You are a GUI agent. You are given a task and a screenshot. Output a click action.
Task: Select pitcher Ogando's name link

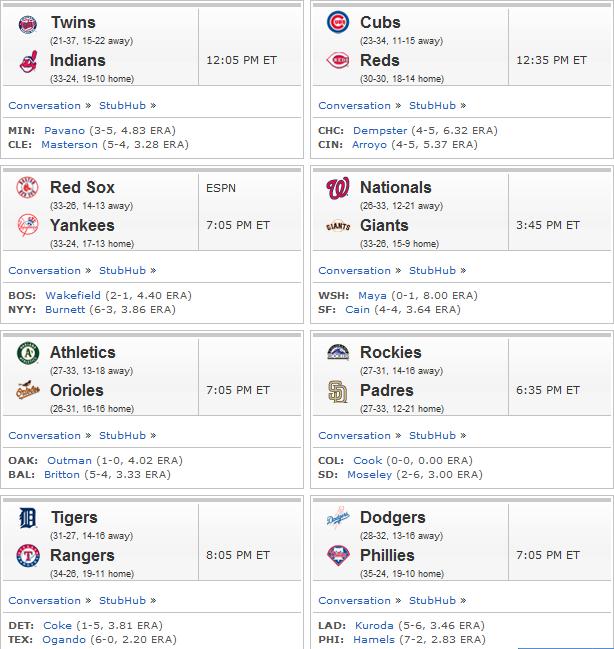[64, 639]
